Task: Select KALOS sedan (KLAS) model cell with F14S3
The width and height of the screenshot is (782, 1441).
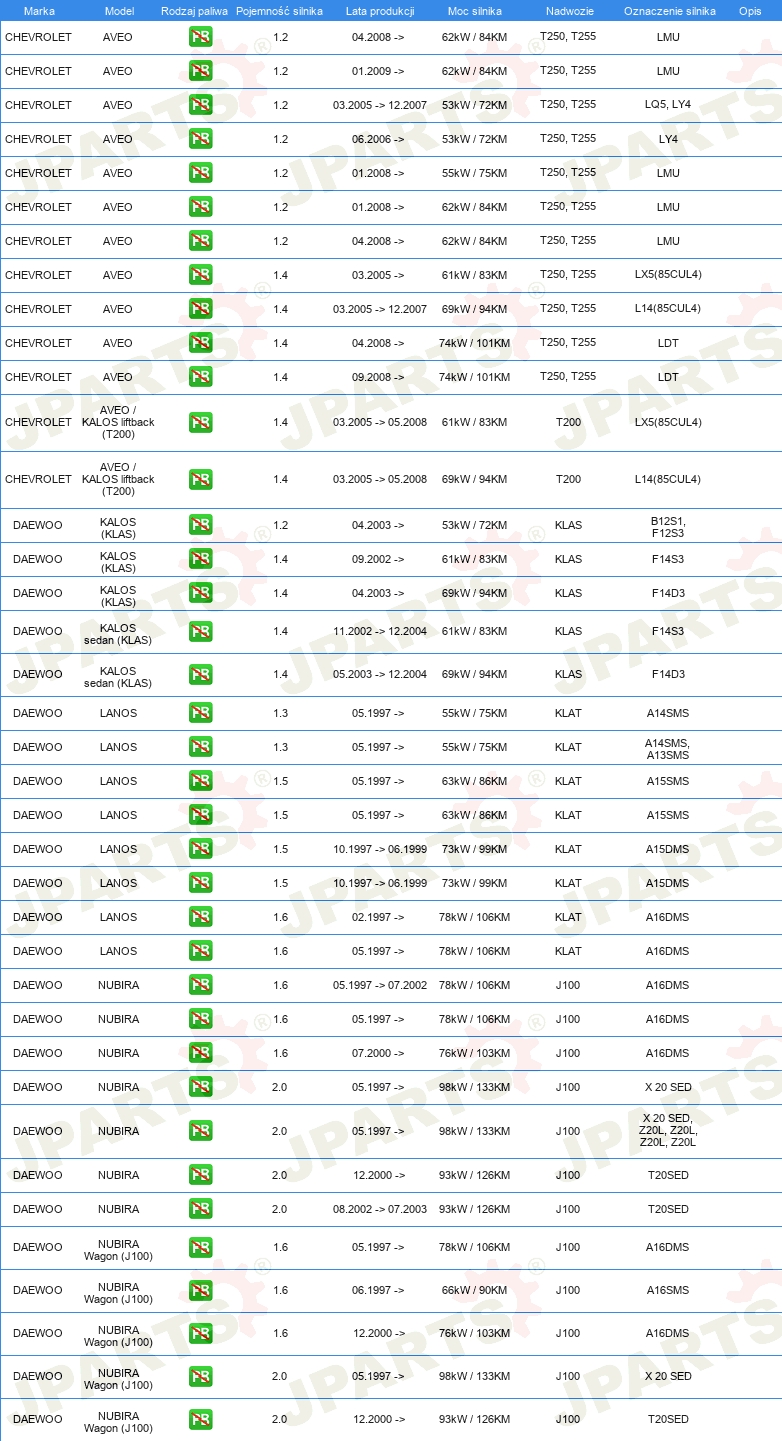Action: pos(118,634)
